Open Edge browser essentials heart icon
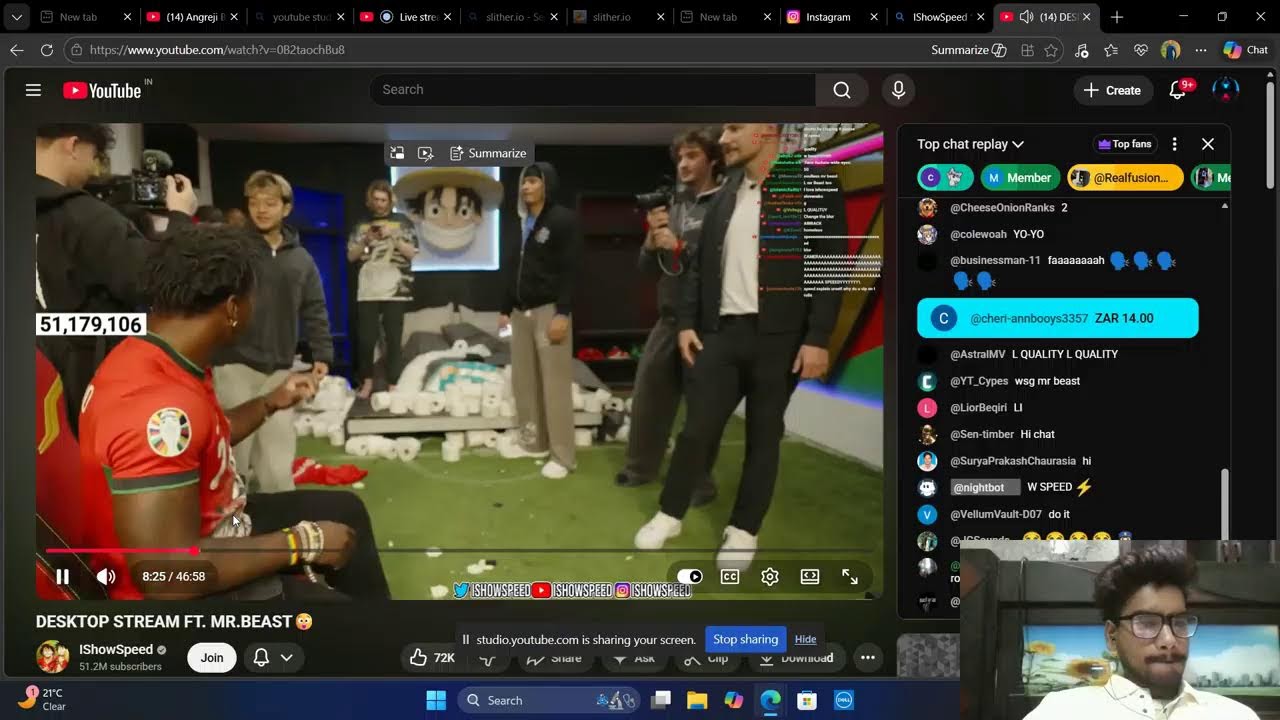1280x720 pixels. coord(1141,50)
